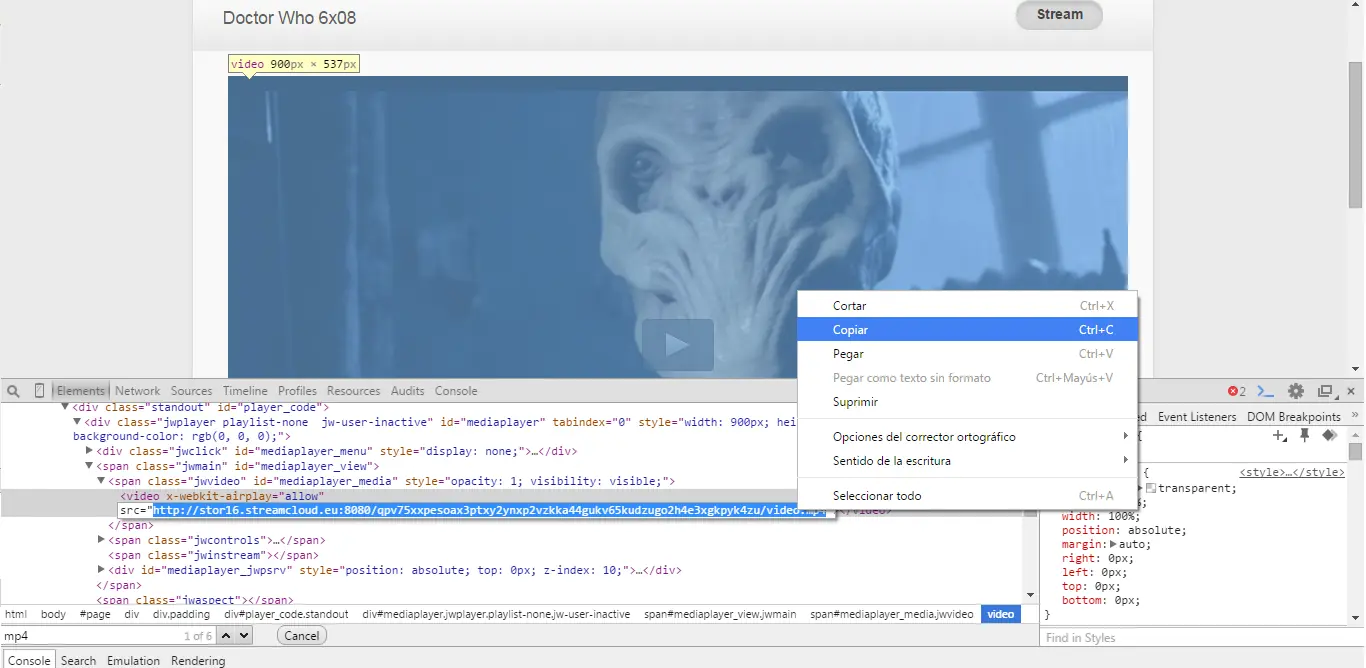This screenshot has height=668, width=1366.
Task: Click the dock/undock window icon
Action: coord(1326,391)
